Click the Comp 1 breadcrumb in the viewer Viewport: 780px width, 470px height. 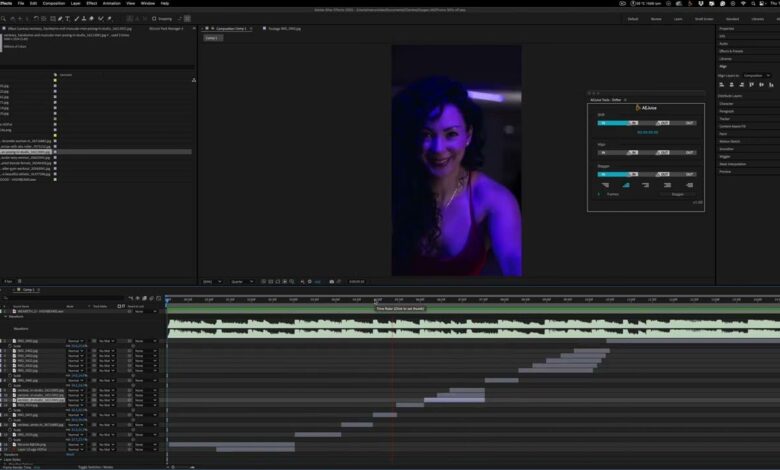coord(211,38)
